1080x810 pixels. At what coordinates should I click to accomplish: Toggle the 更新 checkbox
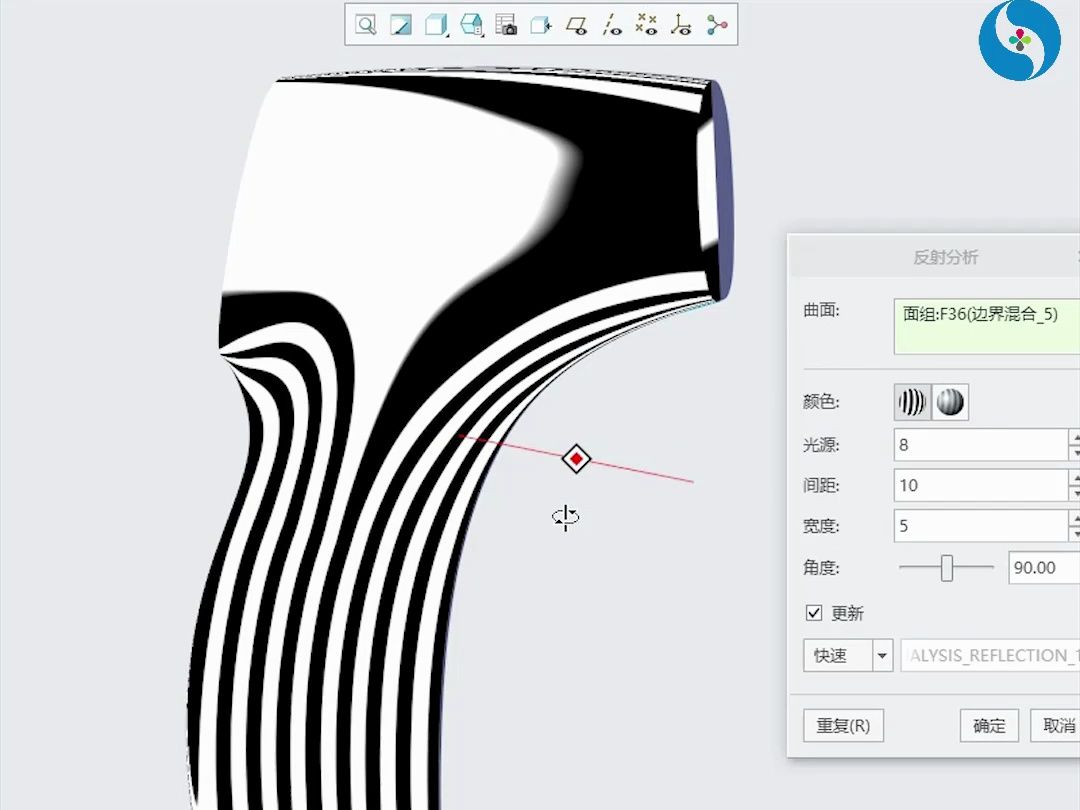[814, 613]
